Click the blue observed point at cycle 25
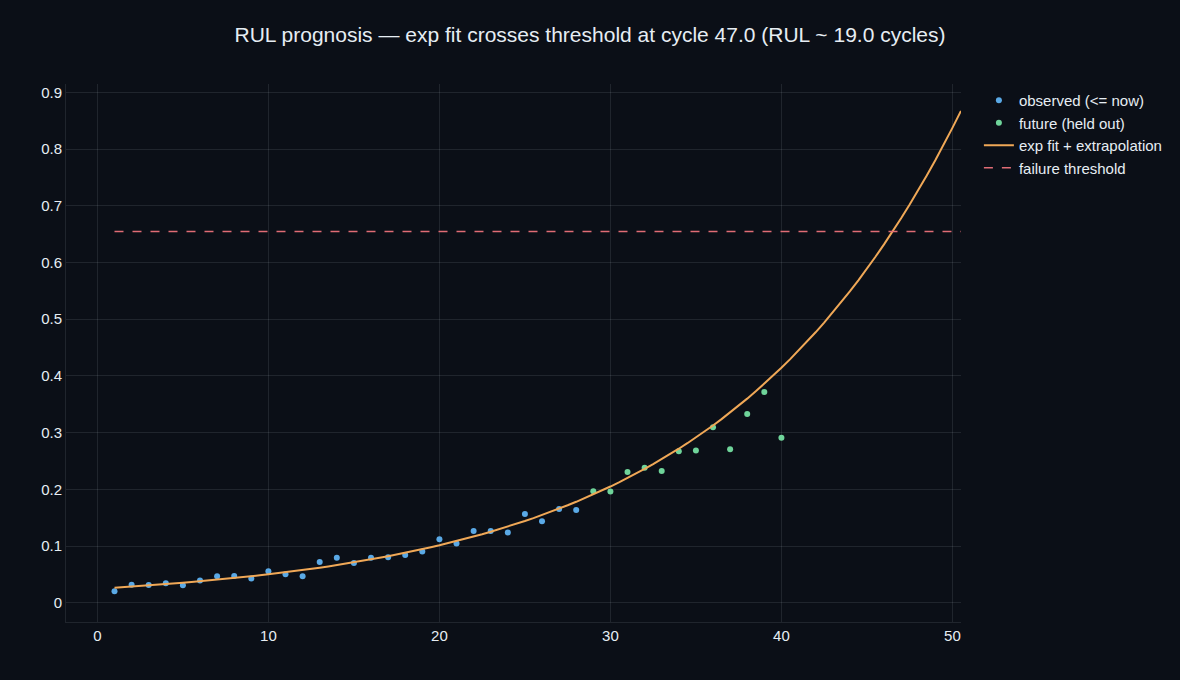The image size is (1180, 680). coord(525,515)
